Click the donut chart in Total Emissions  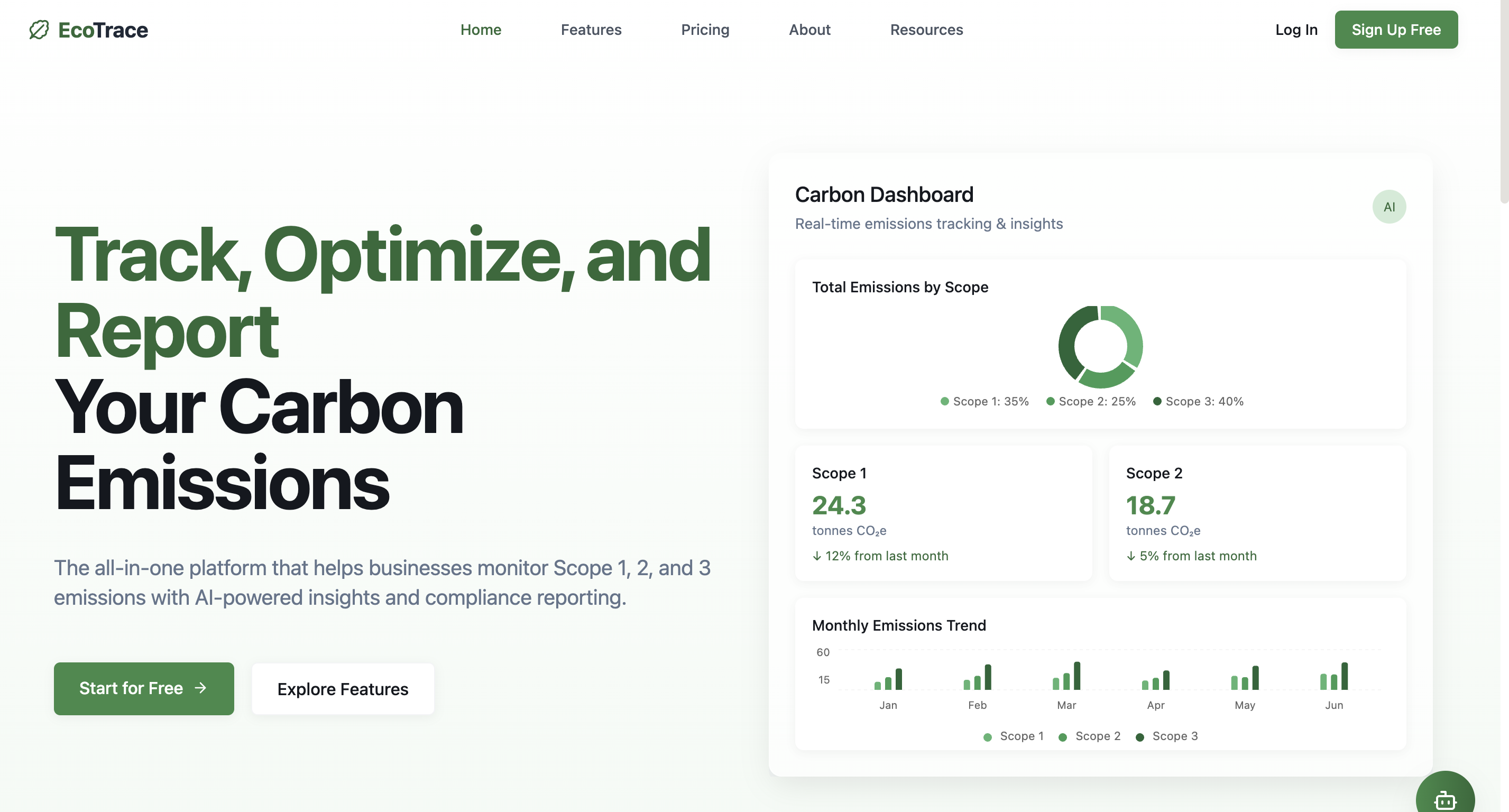click(1100, 346)
